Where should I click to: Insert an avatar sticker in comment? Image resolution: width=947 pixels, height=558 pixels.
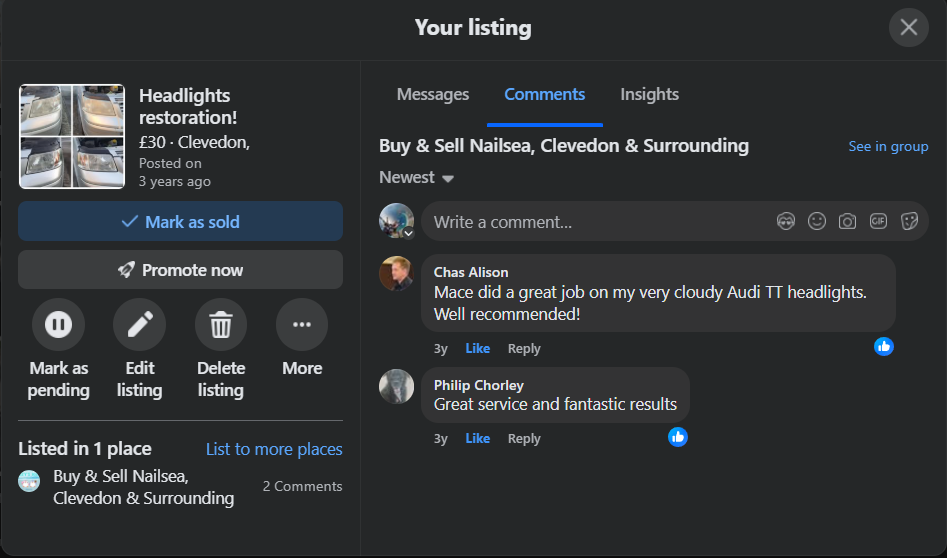coord(786,222)
